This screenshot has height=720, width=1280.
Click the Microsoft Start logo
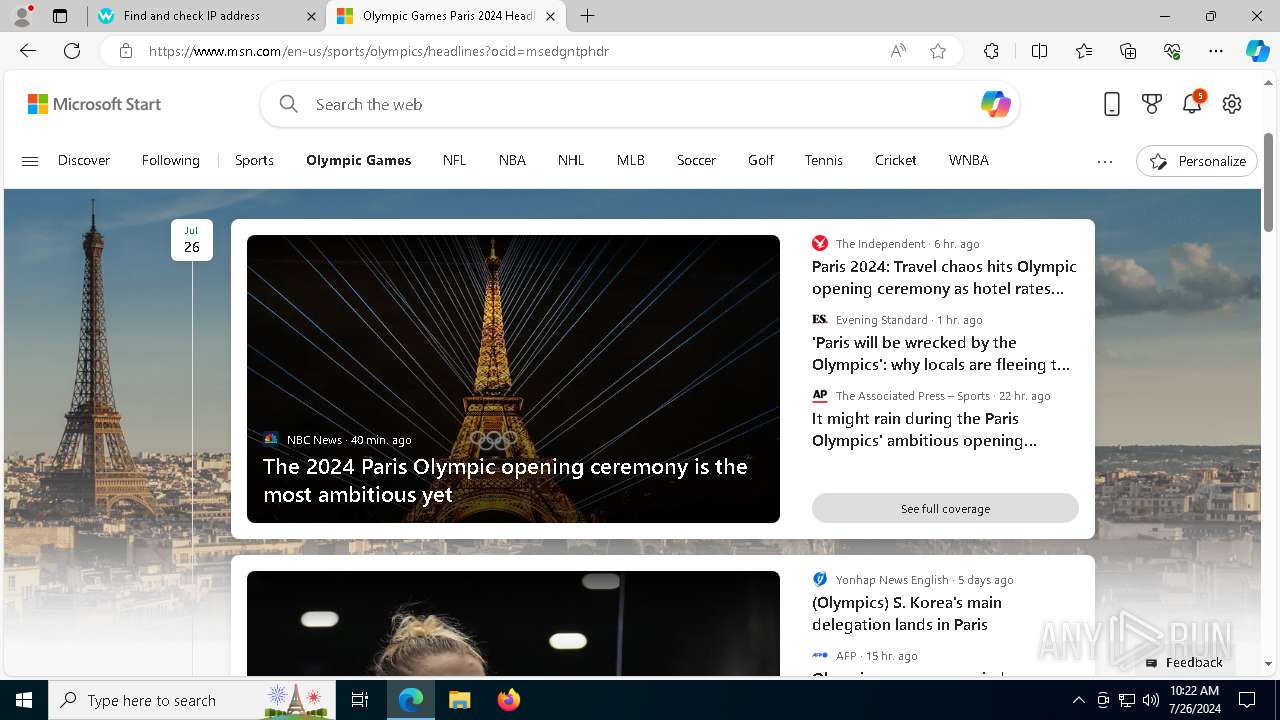click(x=94, y=104)
